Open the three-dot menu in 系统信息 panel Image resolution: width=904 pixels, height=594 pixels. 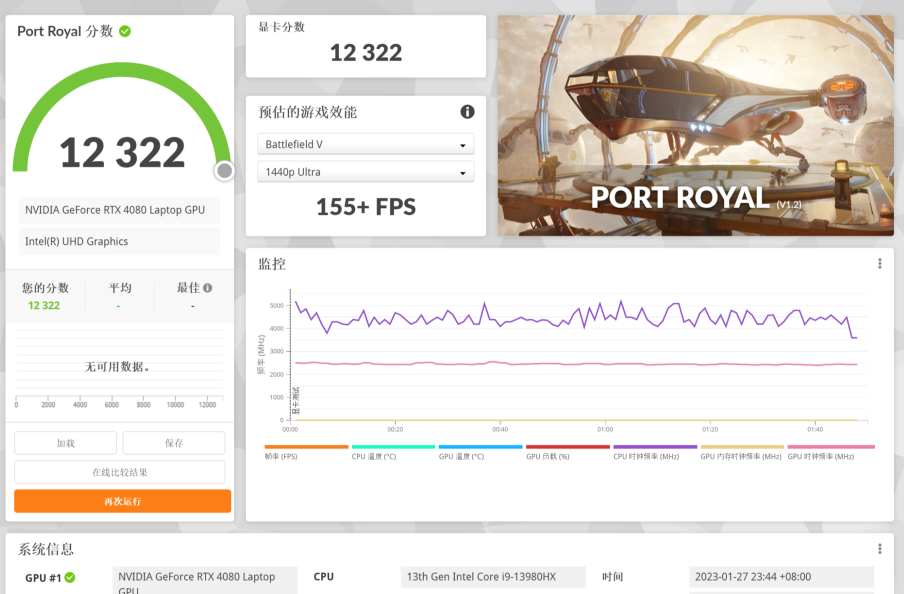coord(880,549)
